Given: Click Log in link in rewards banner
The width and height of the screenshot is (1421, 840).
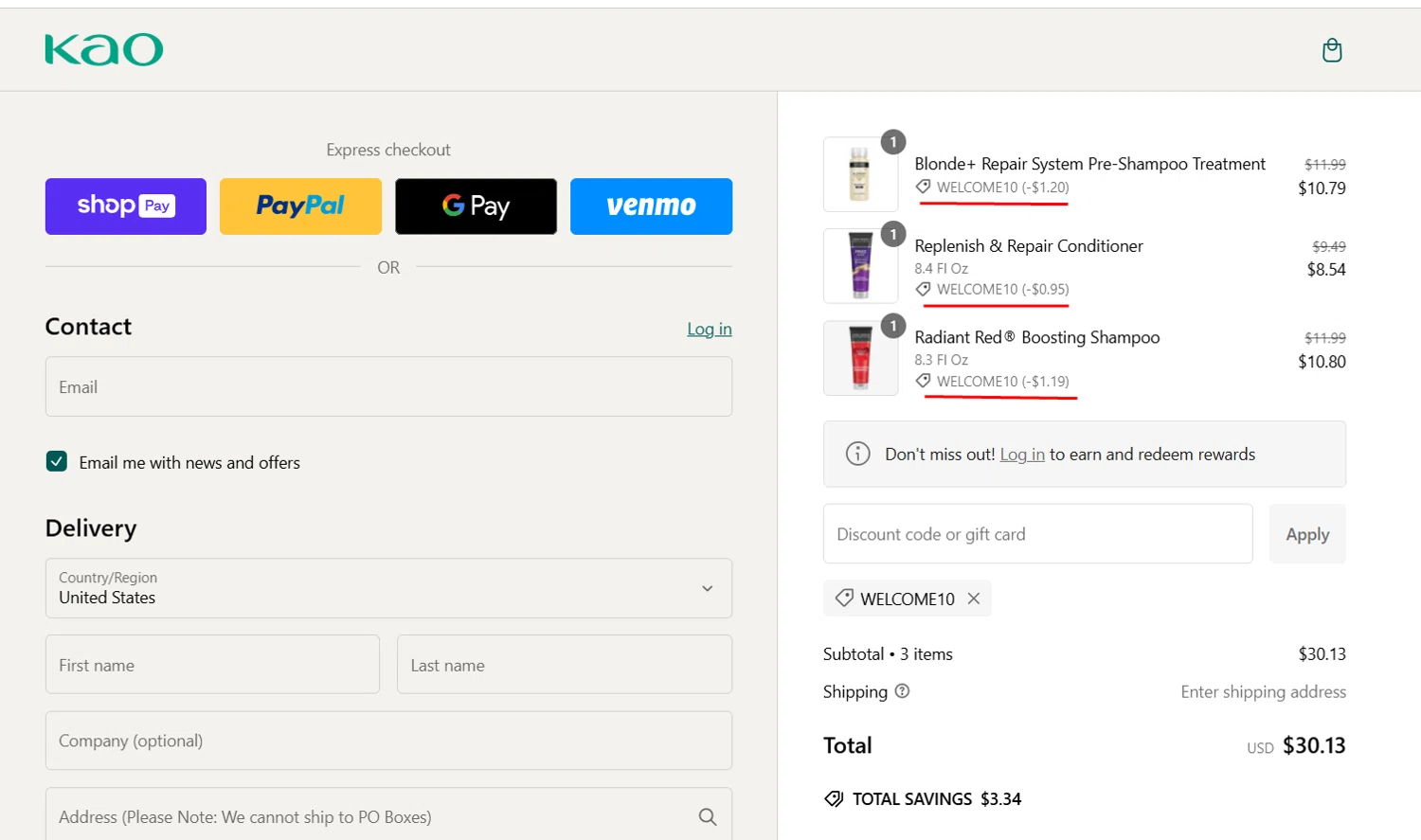Looking at the screenshot, I should (x=1022, y=454).
